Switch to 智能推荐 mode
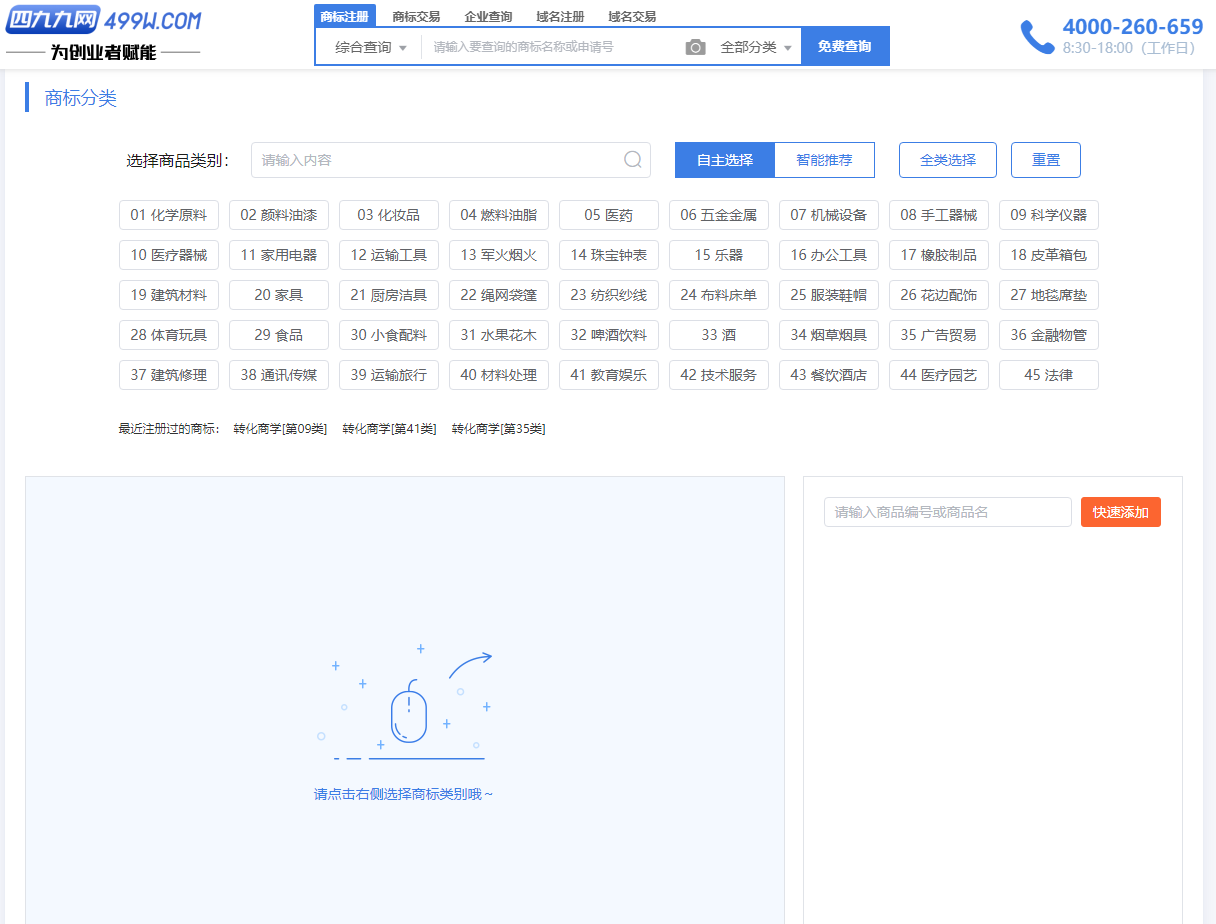The width and height of the screenshot is (1216, 924). coord(825,160)
